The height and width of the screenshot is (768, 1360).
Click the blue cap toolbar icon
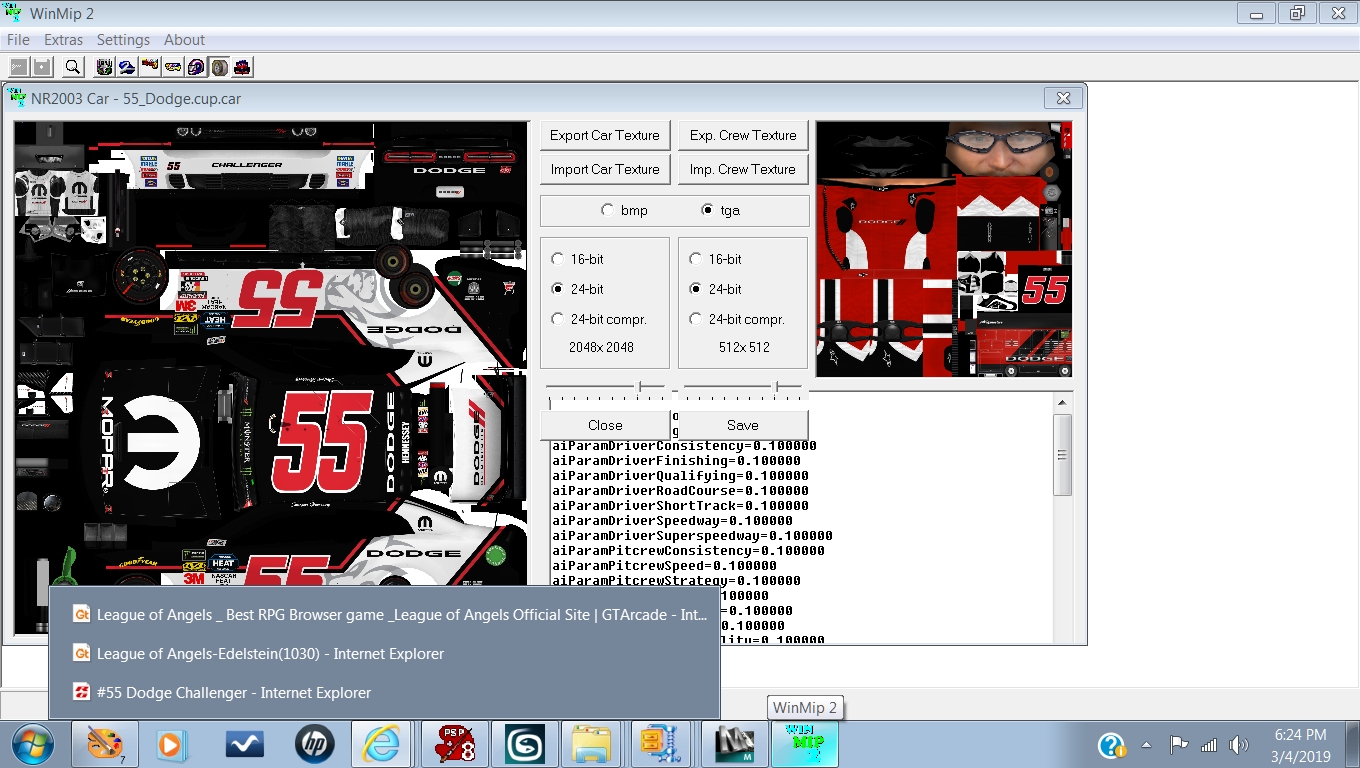(x=127, y=67)
